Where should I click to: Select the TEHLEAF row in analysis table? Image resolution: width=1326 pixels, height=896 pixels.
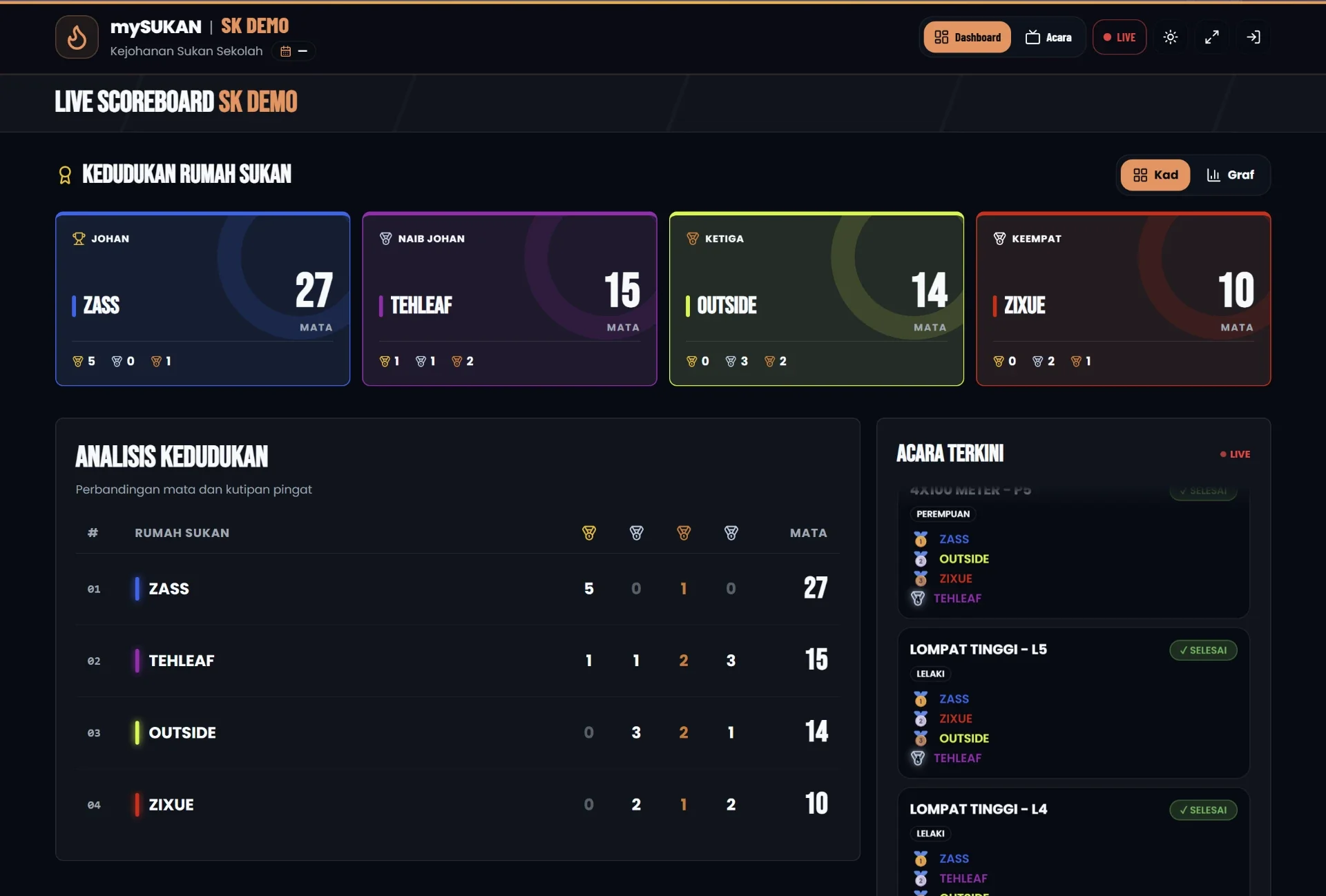coord(457,661)
